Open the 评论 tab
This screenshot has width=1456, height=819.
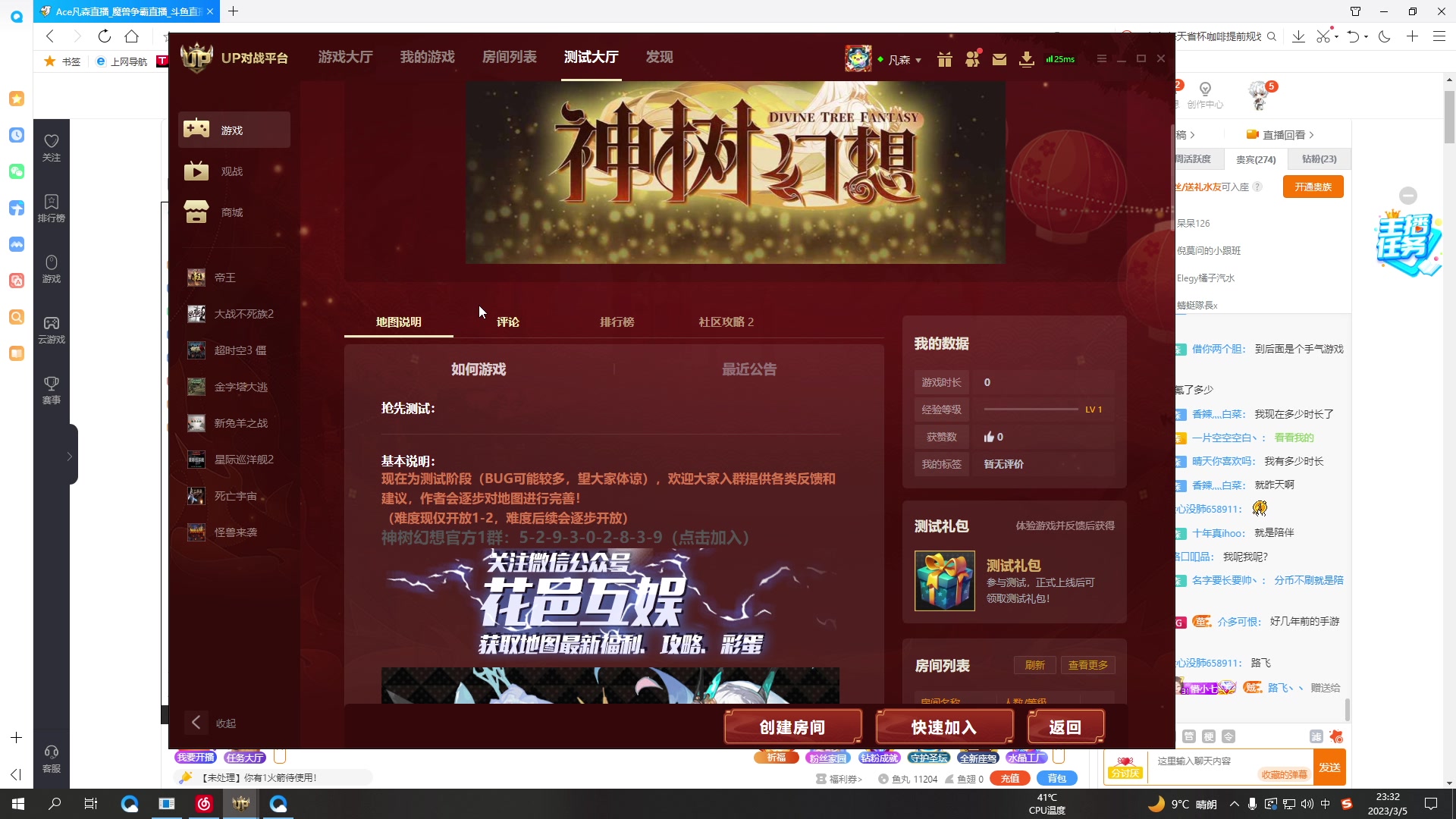click(x=508, y=322)
